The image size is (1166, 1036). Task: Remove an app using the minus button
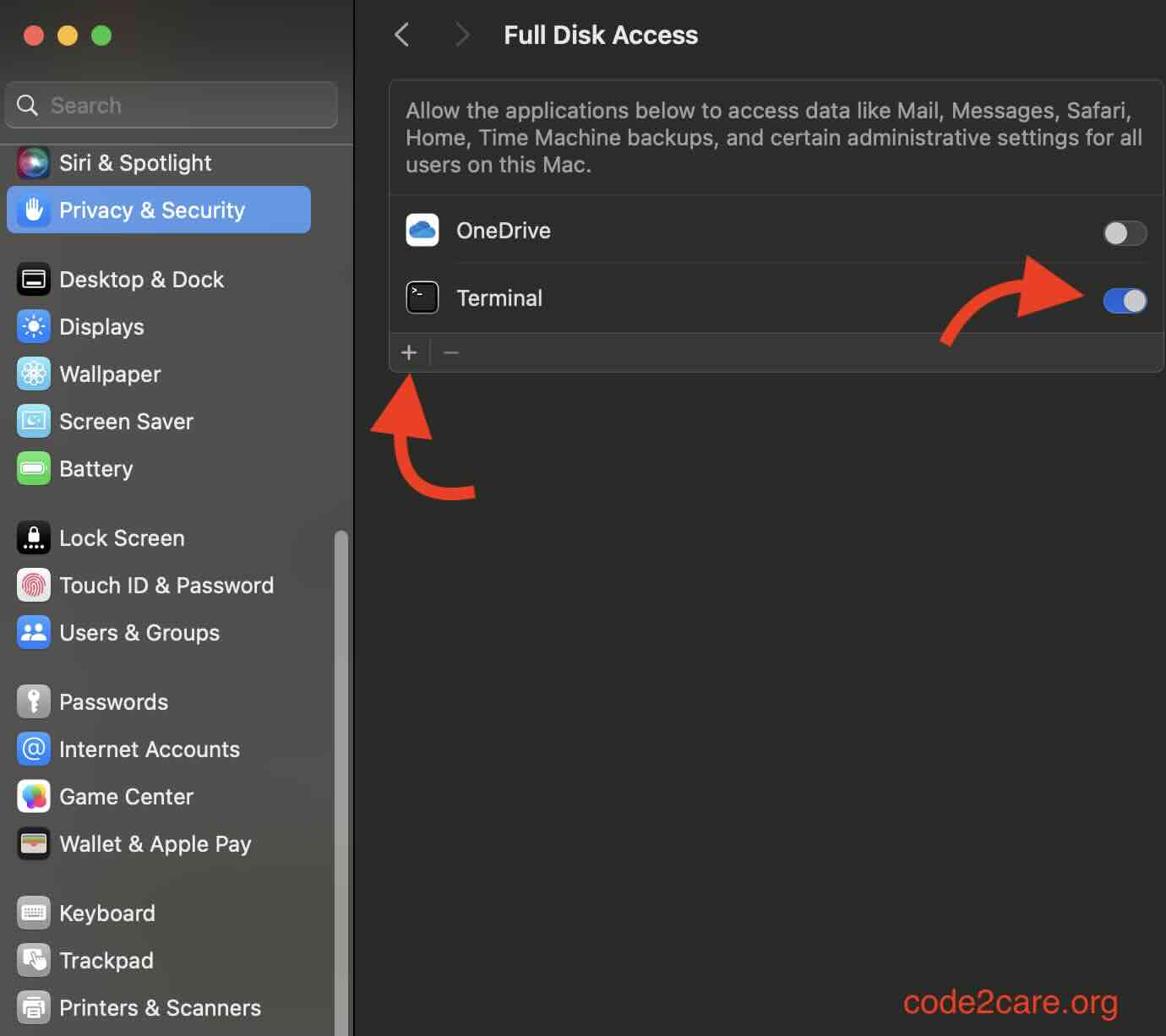(x=450, y=352)
